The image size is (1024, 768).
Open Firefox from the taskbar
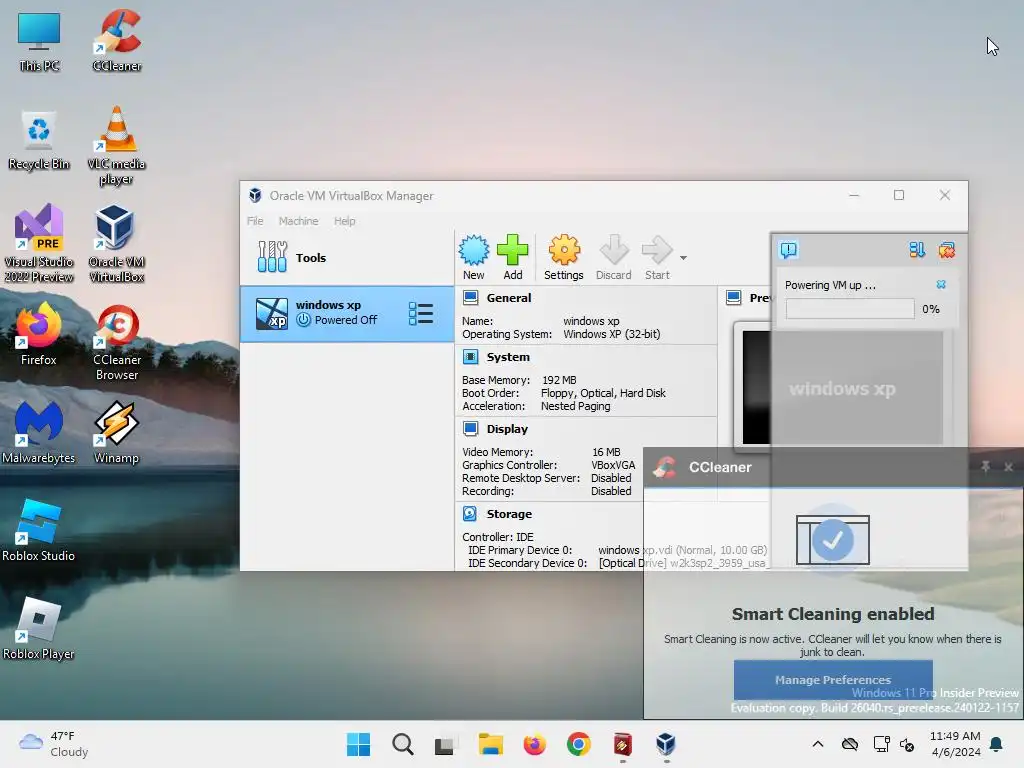pyautogui.click(x=534, y=744)
